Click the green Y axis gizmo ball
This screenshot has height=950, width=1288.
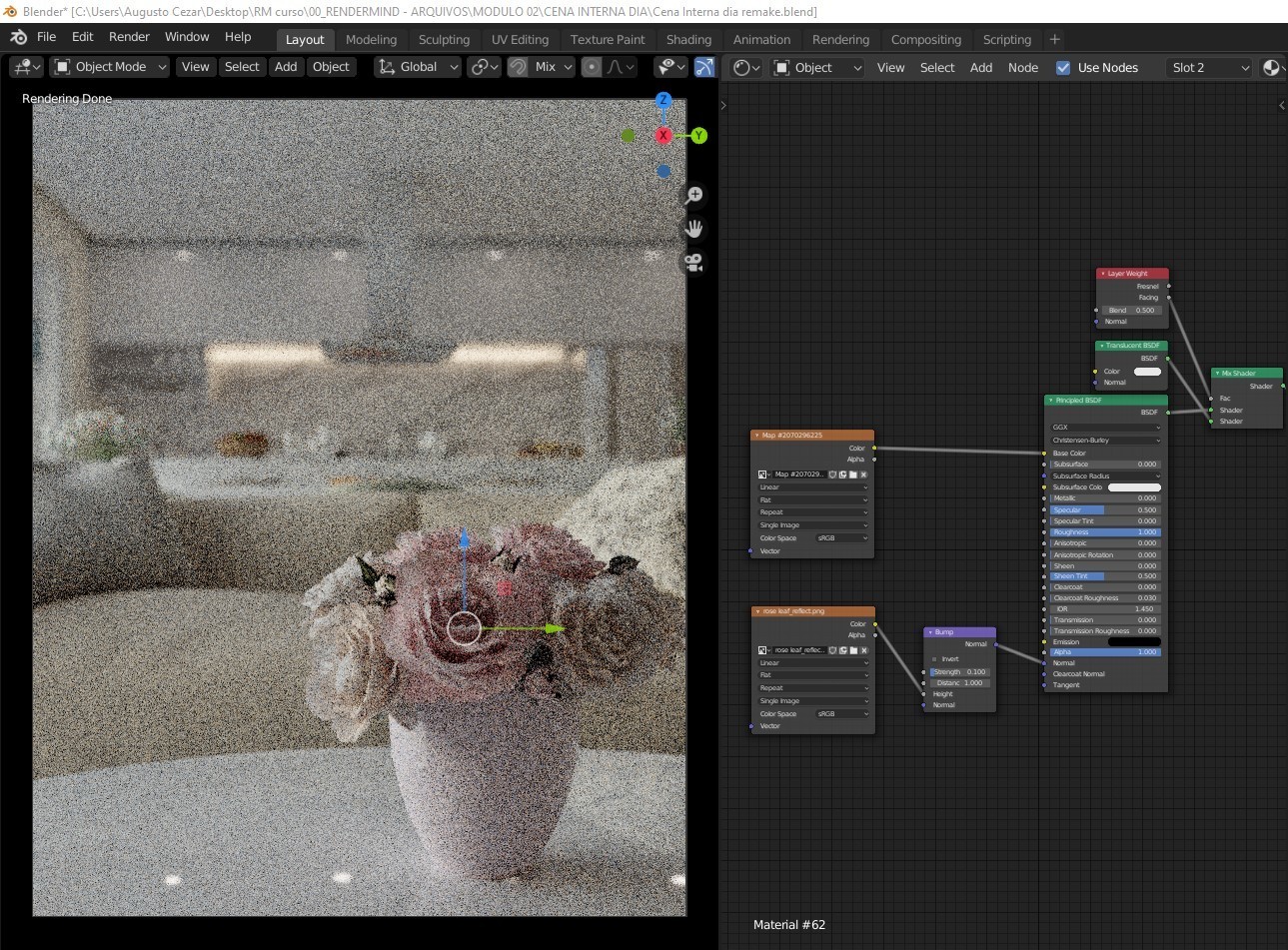click(x=698, y=136)
